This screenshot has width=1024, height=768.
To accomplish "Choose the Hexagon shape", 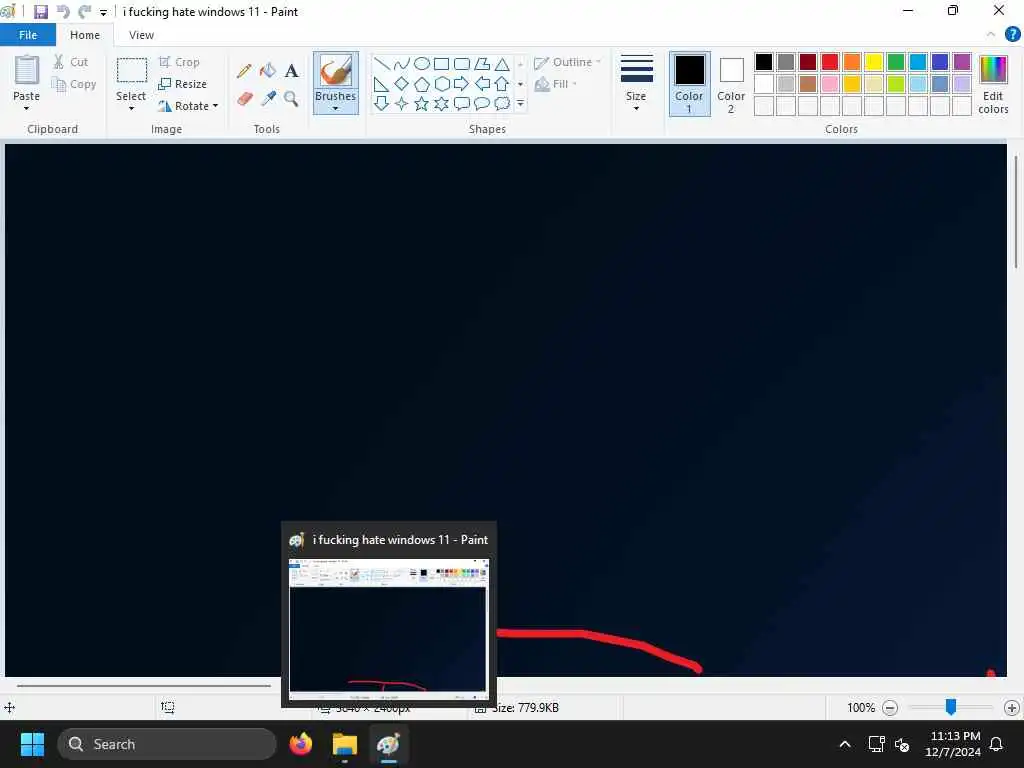I will pos(441,84).
